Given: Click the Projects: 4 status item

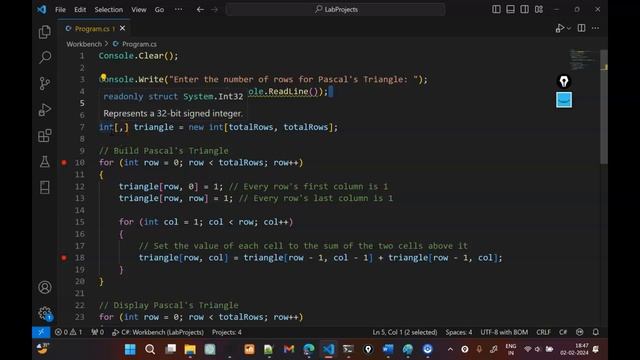Looking at the screenshot, I should coord(227,332).
